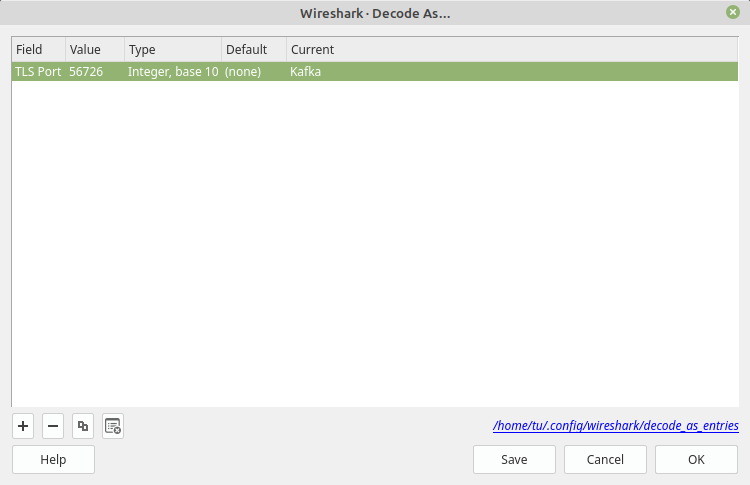The height and width of the screenshot is (485, 750).
Task: Select the TLS Port field cell
Action: pyautogui.click(x=38, y=72)
